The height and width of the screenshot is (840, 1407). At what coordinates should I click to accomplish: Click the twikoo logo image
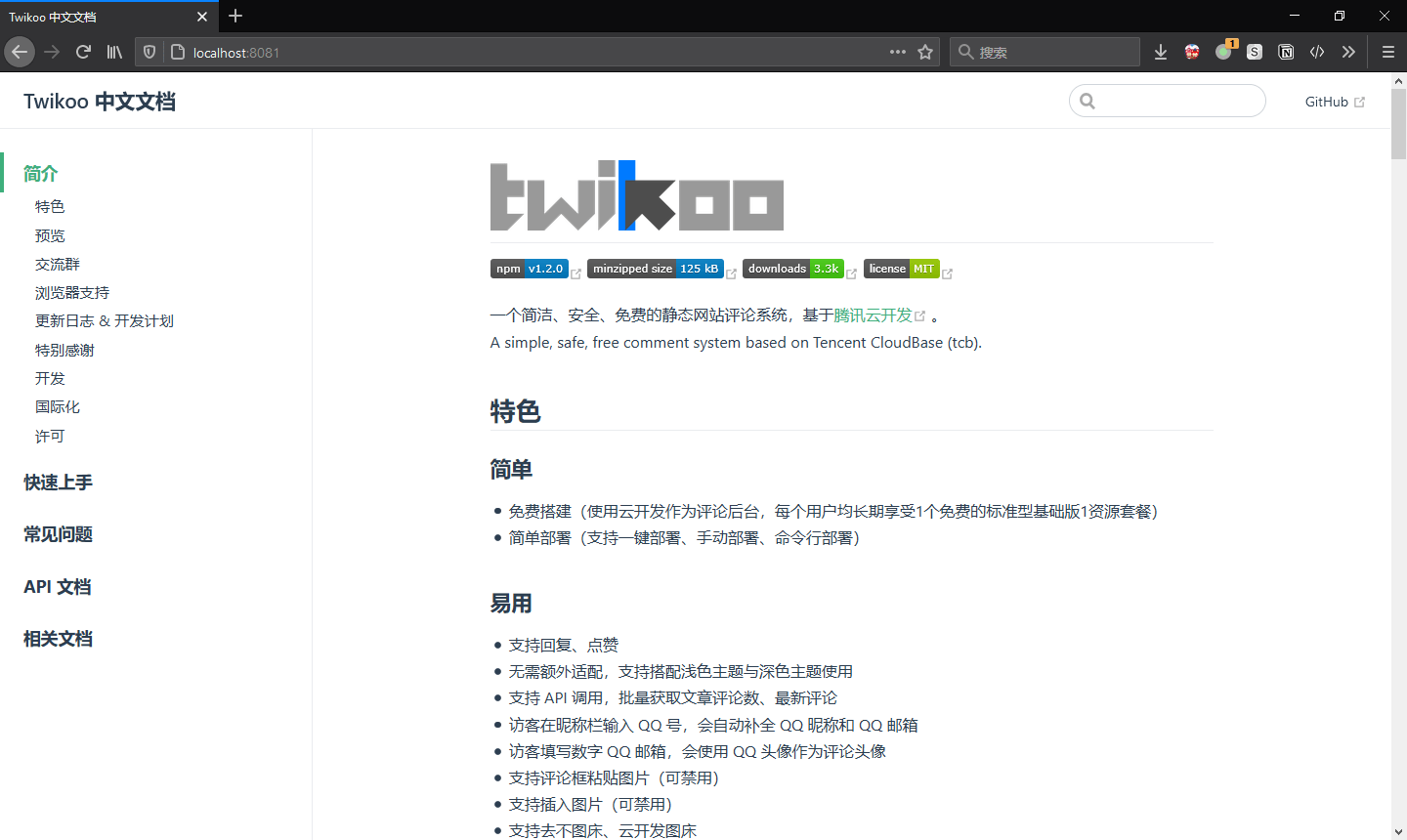click(637, 195)
